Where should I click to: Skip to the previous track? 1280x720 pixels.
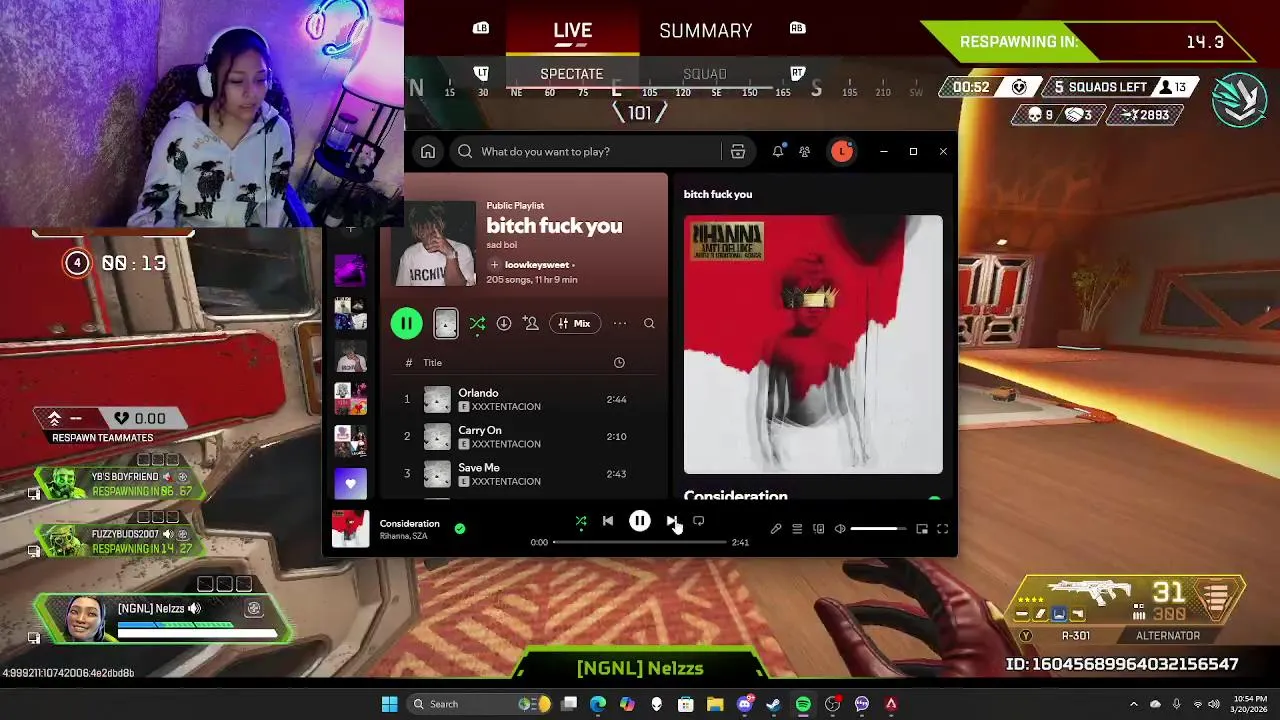608,521
